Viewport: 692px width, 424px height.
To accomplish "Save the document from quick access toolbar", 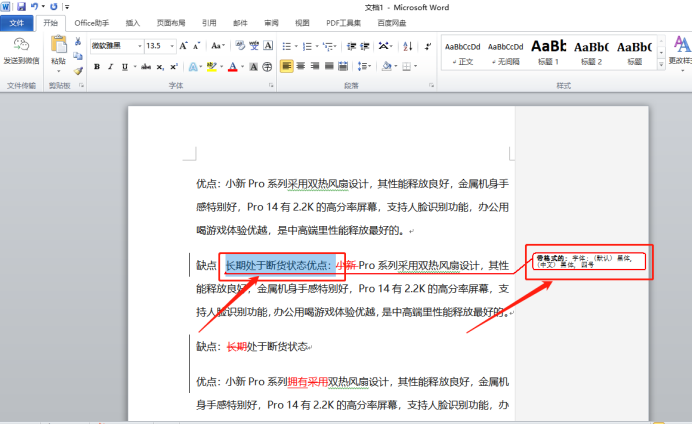I will (21, 7).
